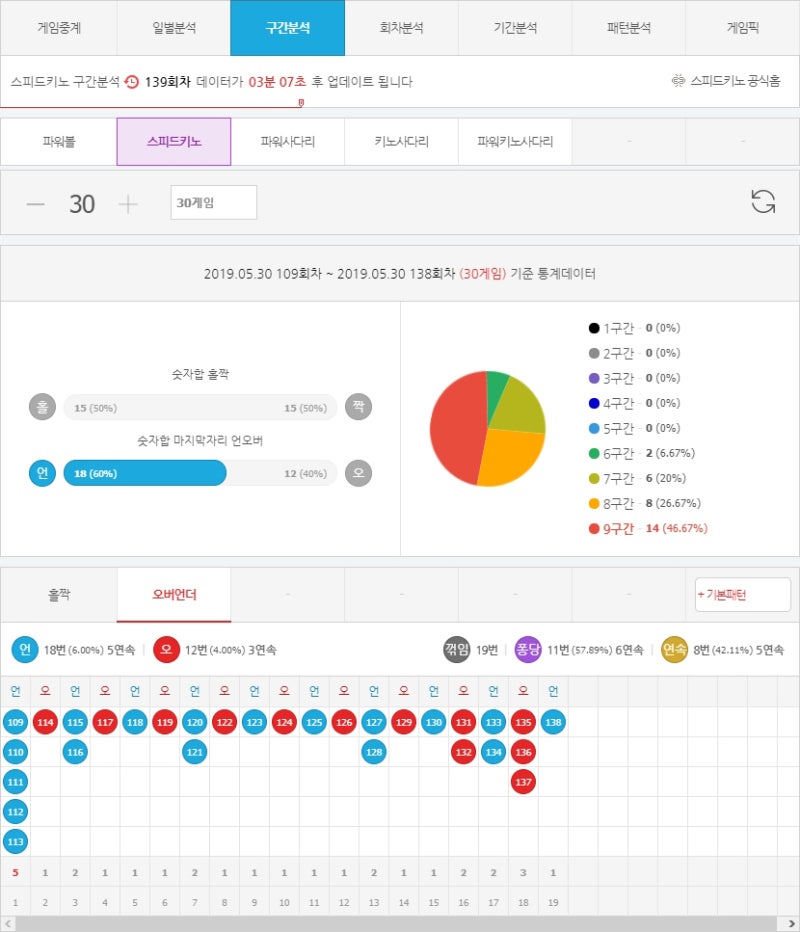Select round 134 blue ball
The height and width of the screenshot is (932, 800).
coord(493,752)
